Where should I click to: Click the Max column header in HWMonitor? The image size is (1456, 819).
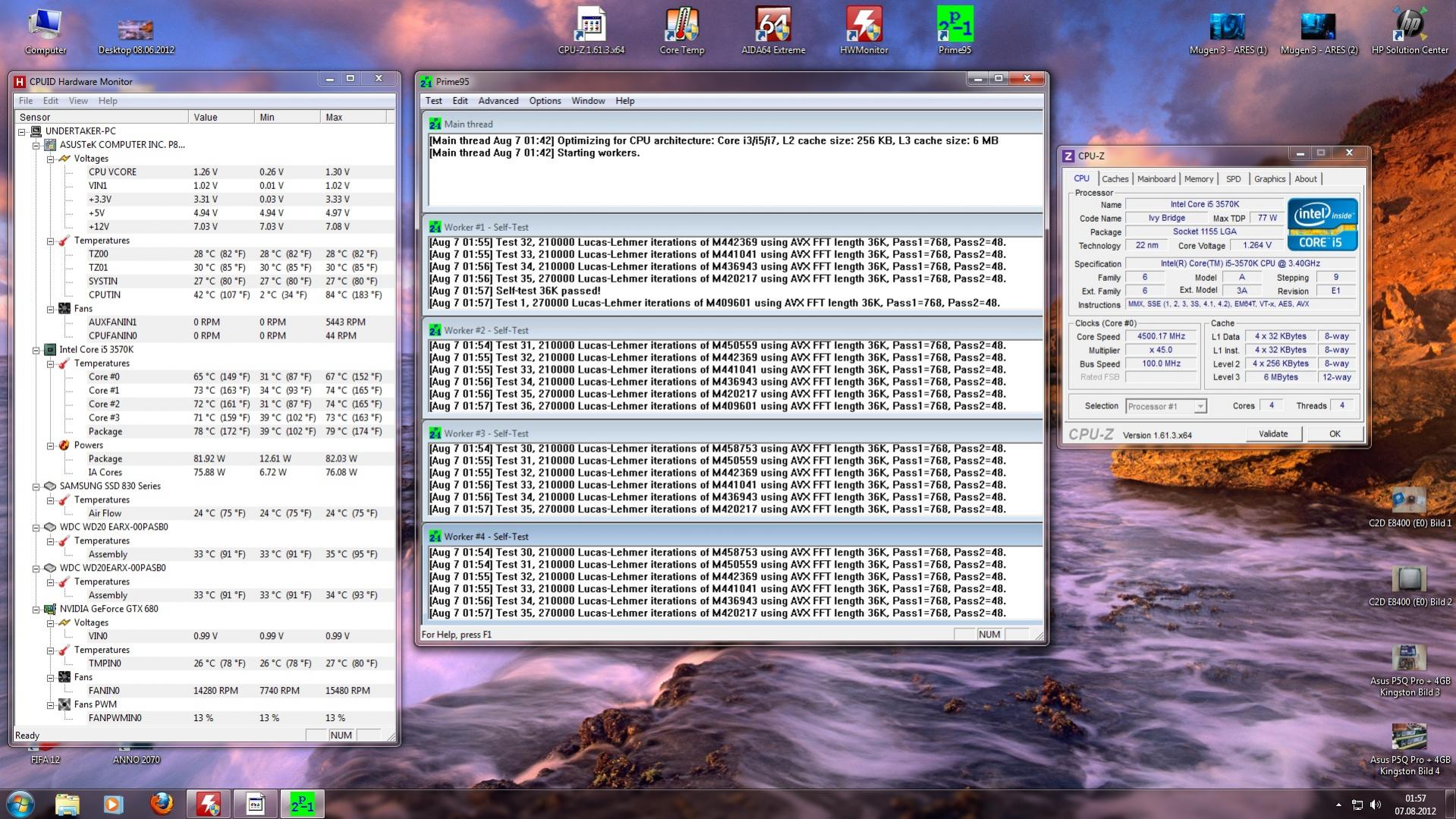pos(354,117)
